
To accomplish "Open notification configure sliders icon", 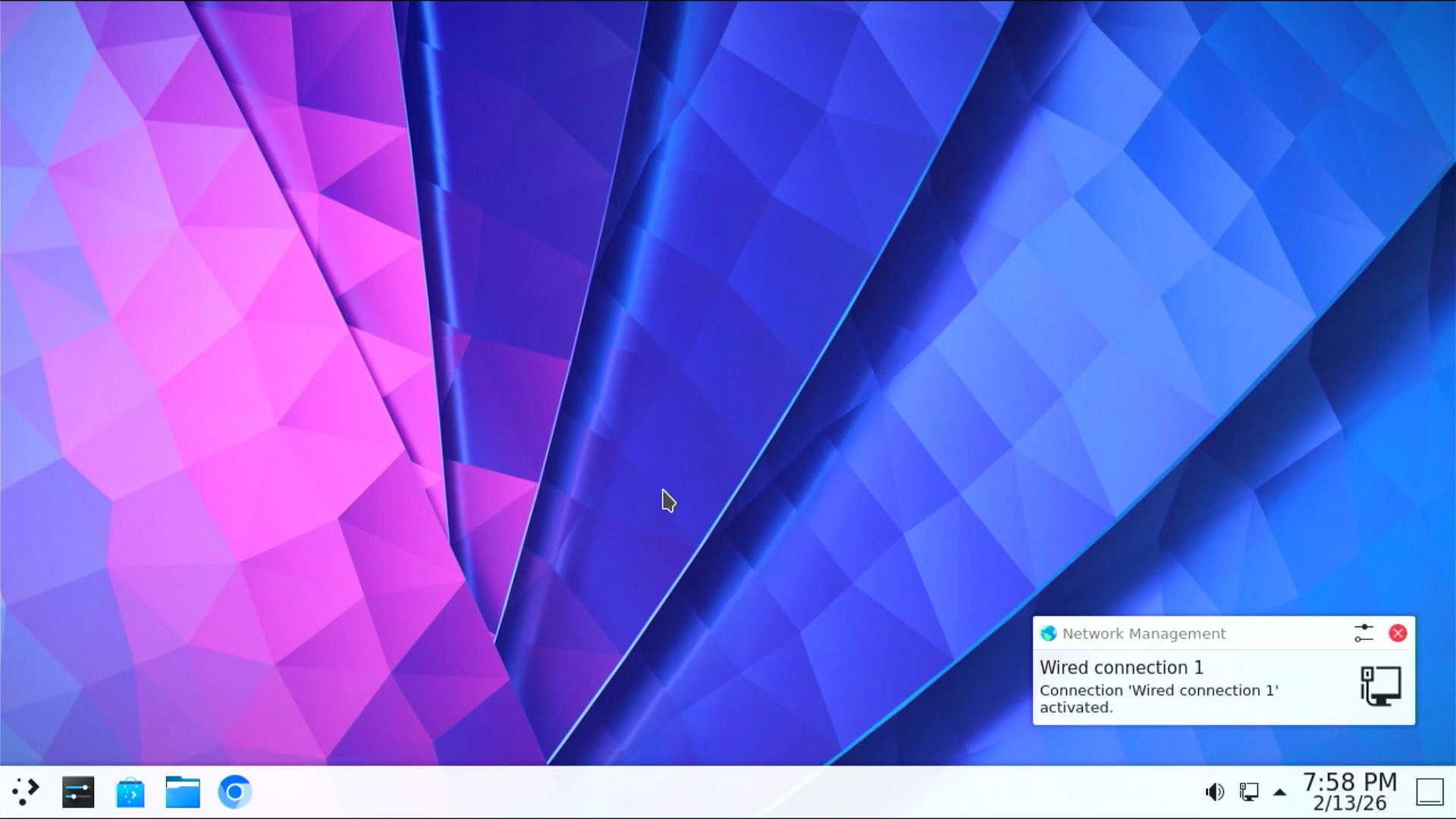I will tap(1363, 633).
